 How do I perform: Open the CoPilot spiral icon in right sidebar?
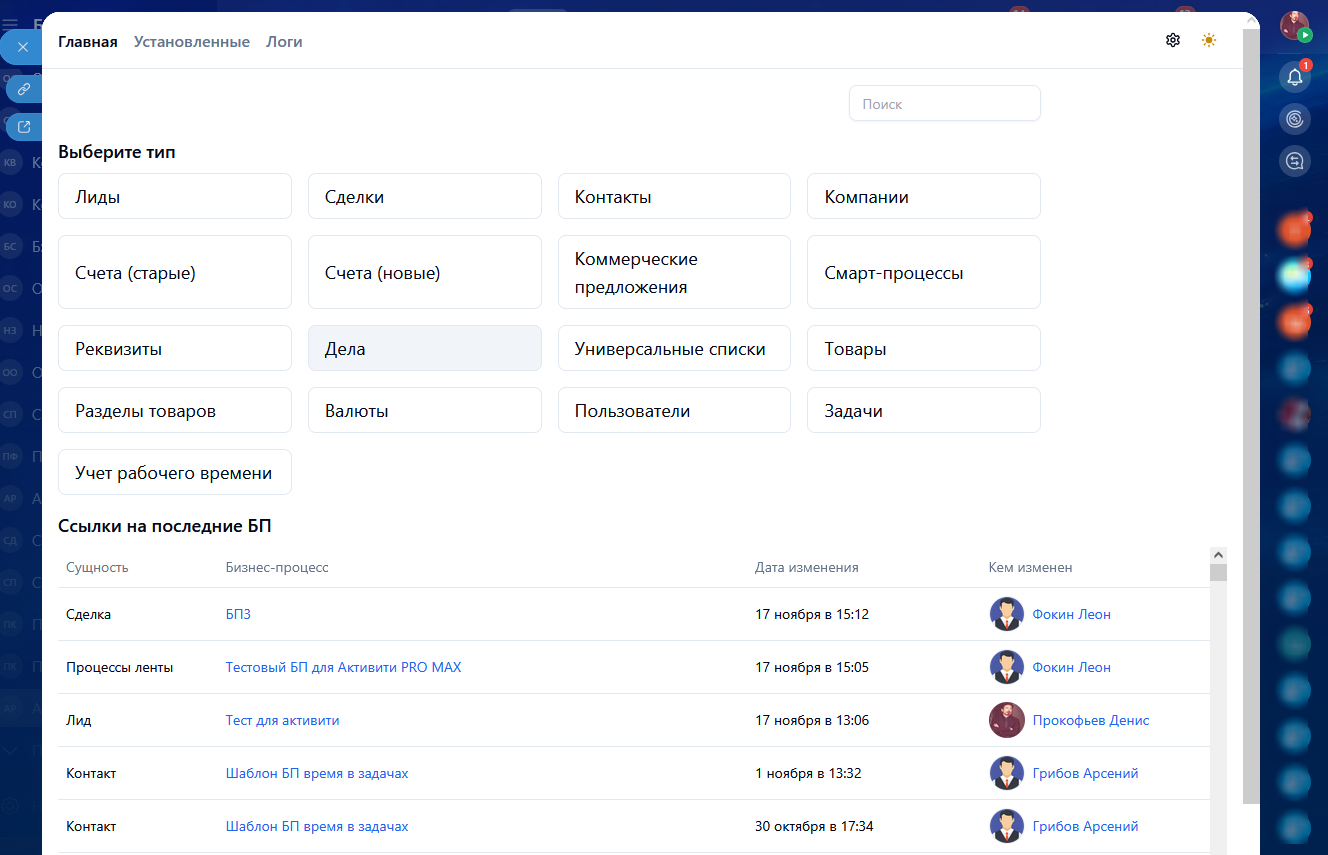1295,119
